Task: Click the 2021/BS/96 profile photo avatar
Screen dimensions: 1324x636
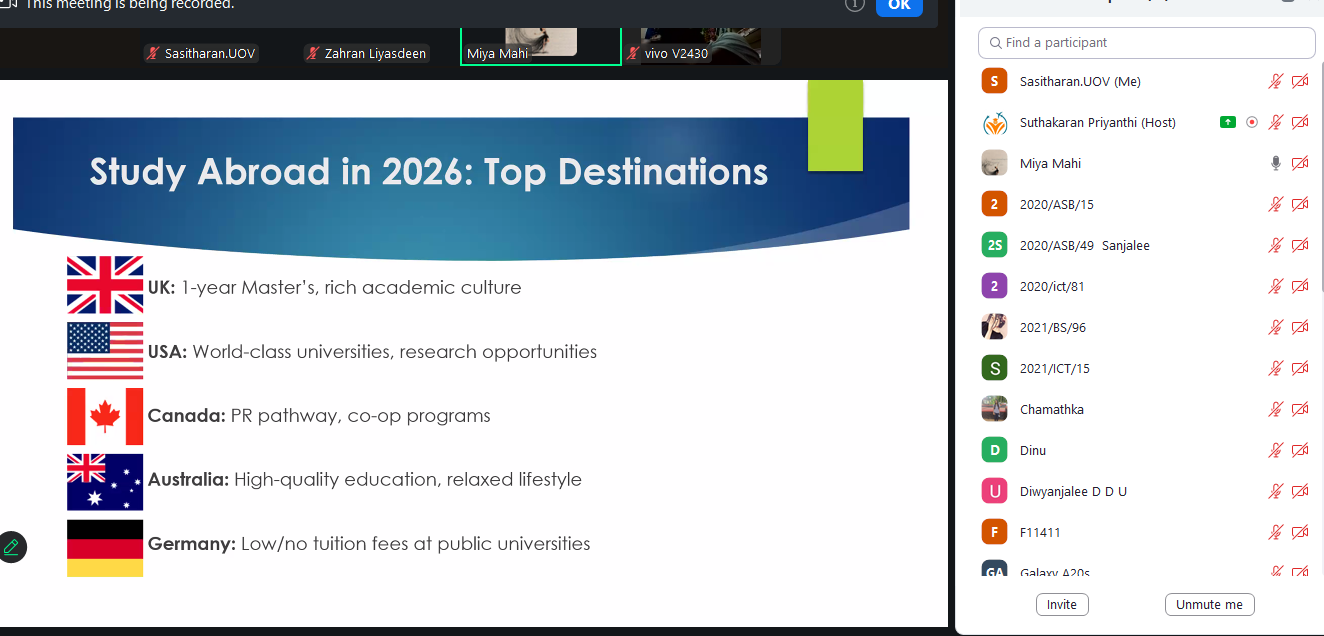Action: [994, 327]
